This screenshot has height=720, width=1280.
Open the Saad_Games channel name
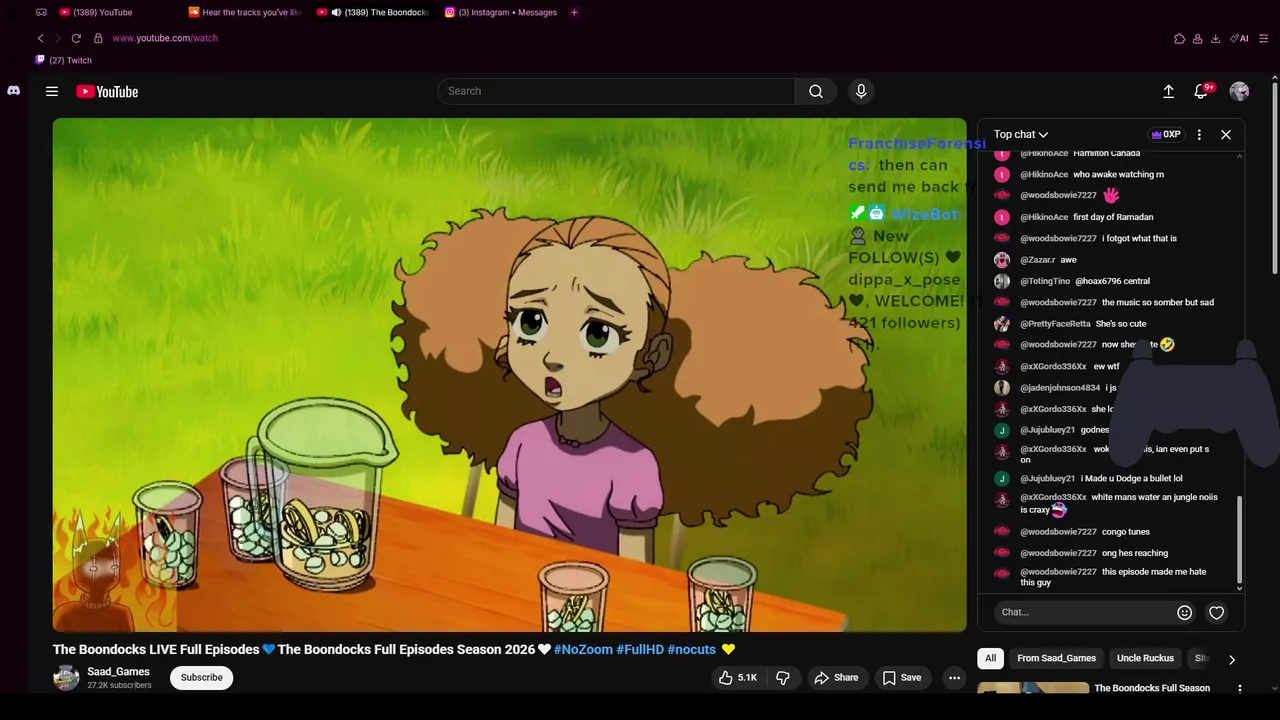coord(118,672)
